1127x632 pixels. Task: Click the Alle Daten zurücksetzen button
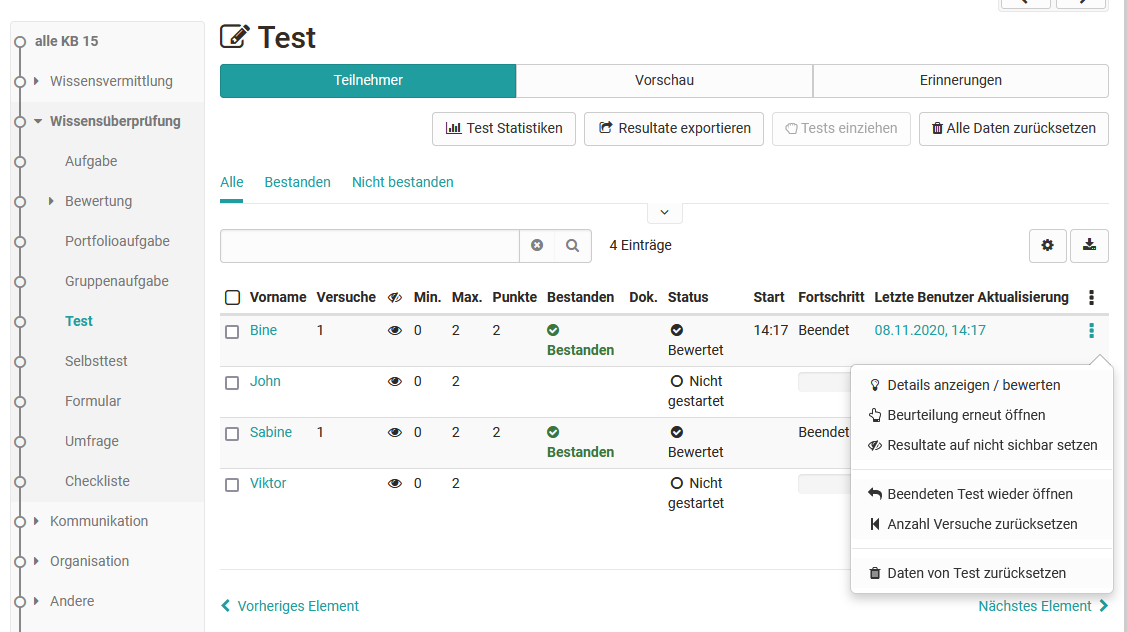[x=1013, y=128]
